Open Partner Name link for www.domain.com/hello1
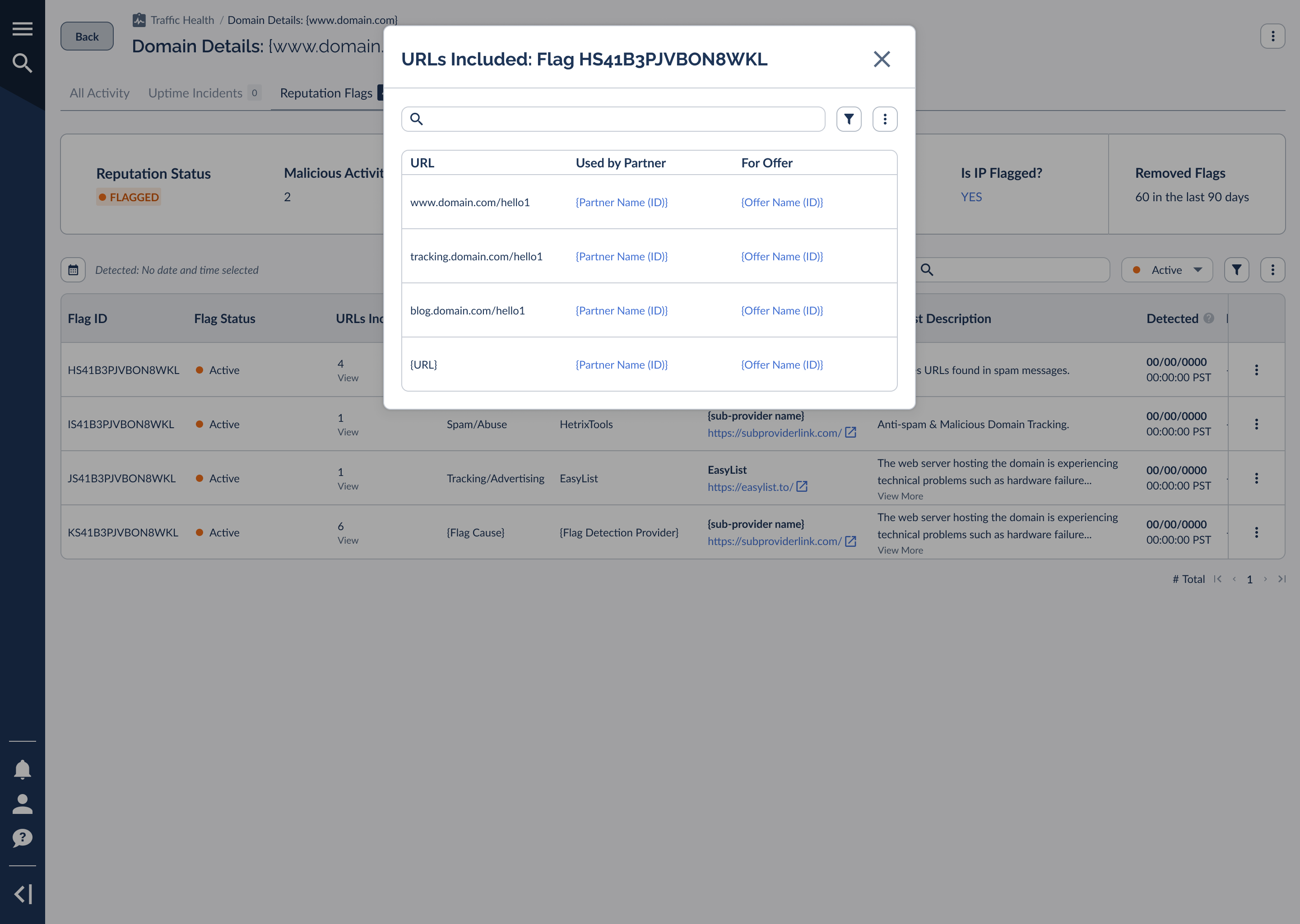 622,202
